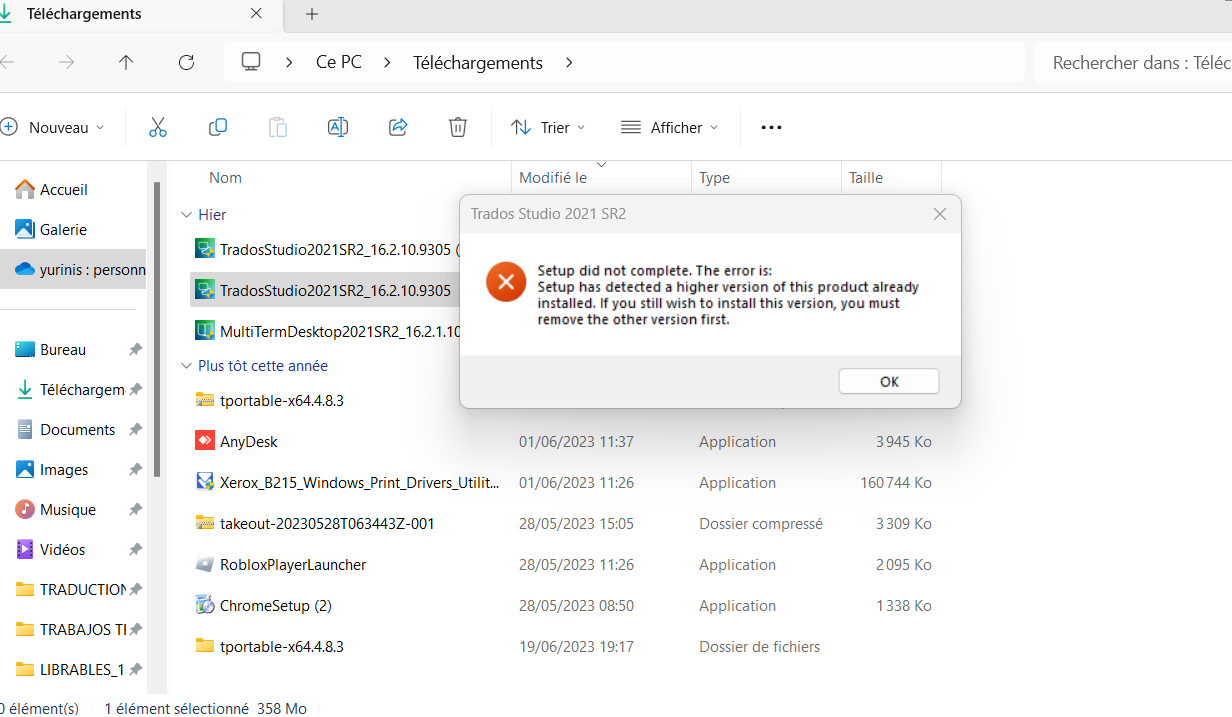Viewport: 1232px width, 717px height.
Task: Collapse the Hier file group
Action: click(186, 215)
